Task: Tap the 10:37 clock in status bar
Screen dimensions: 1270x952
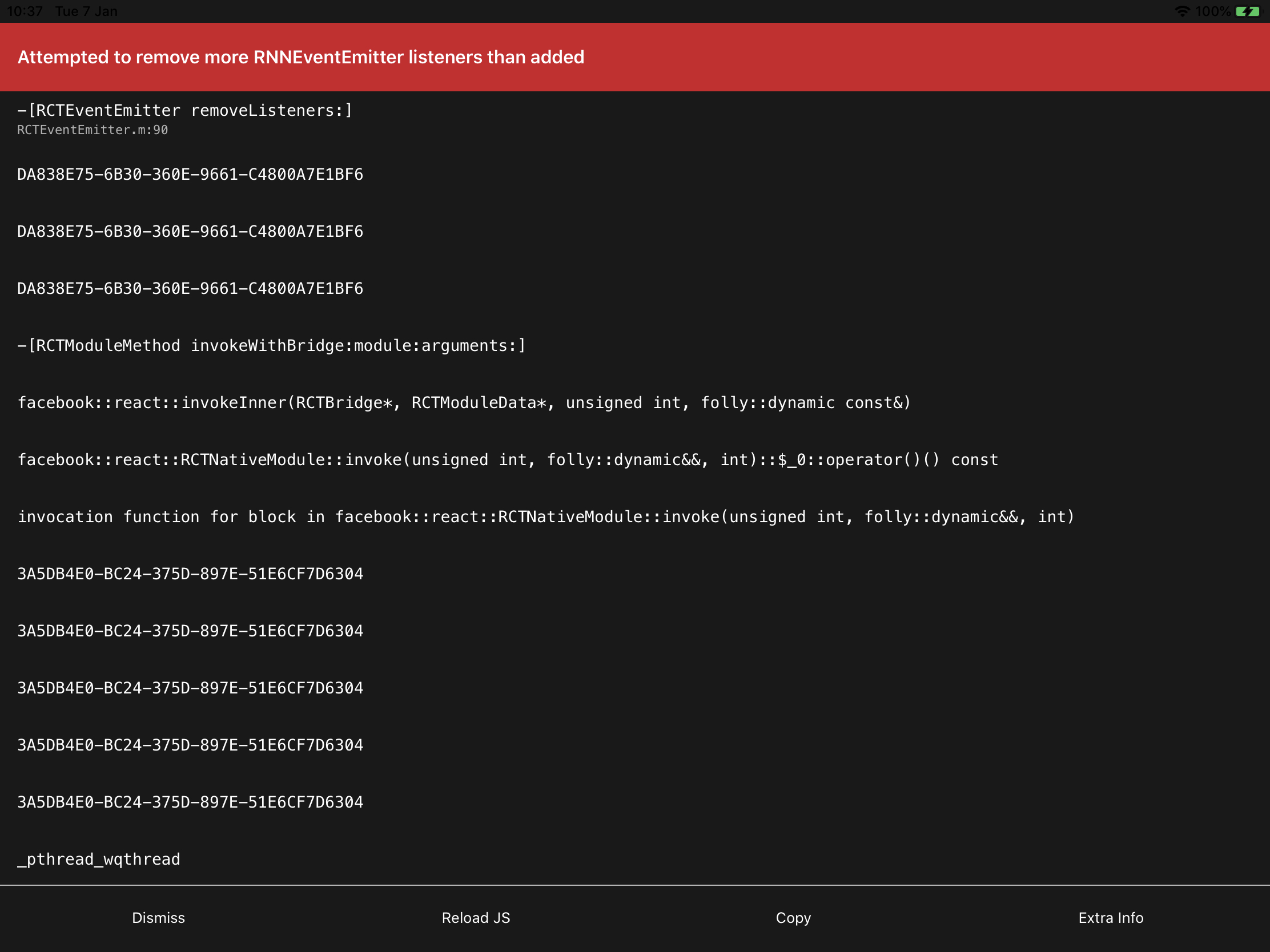Action: click(25, 11)
